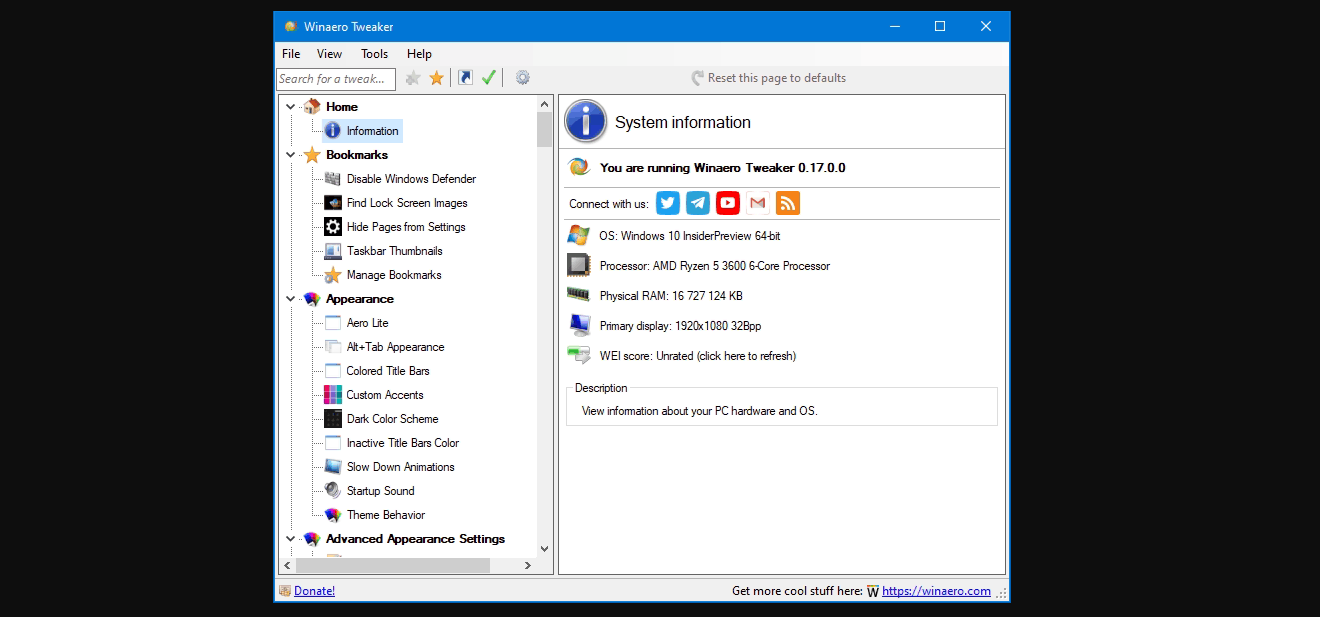The height and width of the screenshot is (617, 1320).
Task: Focus the Search for a tweak field
Action: click(336, 79)
